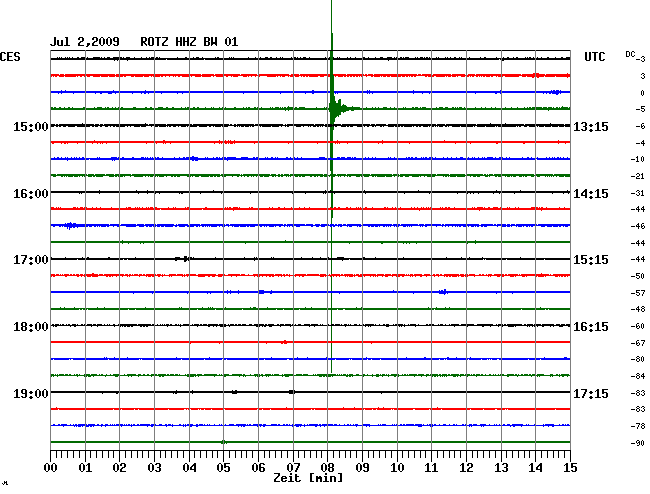Click minute tick label '01' on axis
Viewport: 650px width, 494px height.
coord(85,467)
